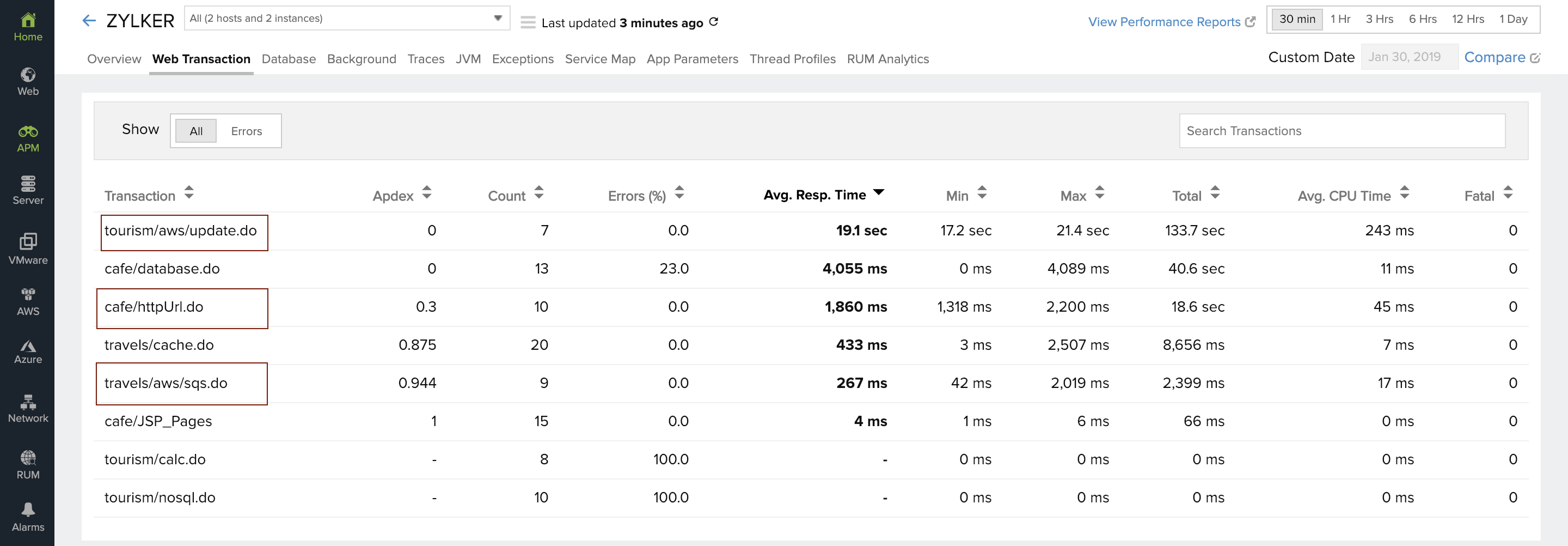Screen dimensions: 1568x546
Task: Go to AWS monitoring icon
Action: tap(28, 302)
